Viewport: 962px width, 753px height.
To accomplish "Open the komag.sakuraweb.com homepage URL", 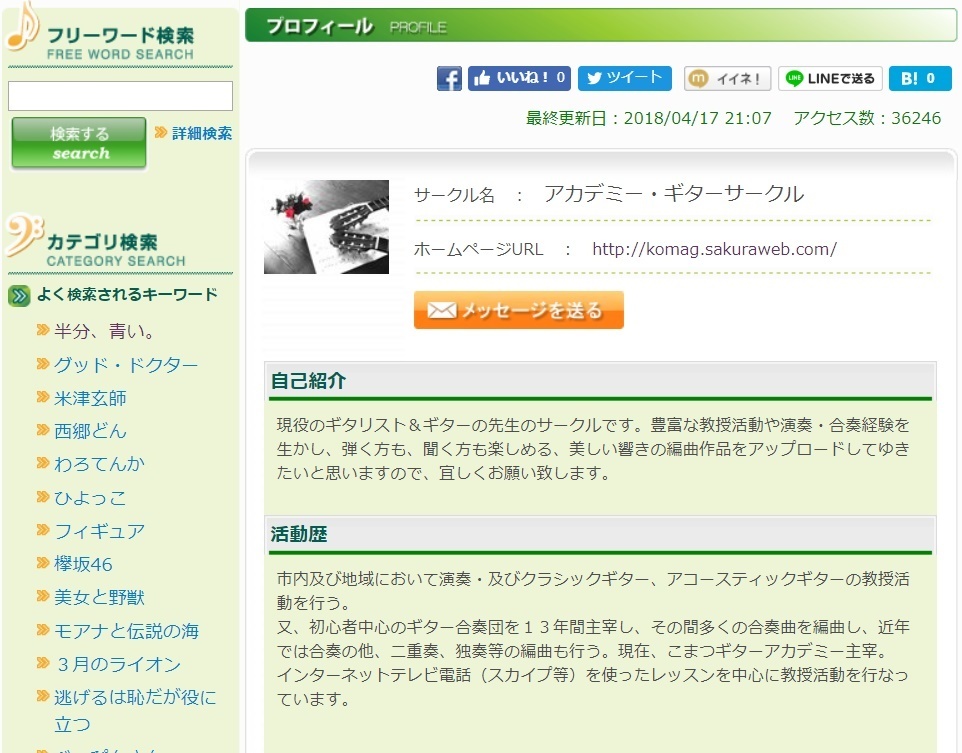I will tap(714, 249).
